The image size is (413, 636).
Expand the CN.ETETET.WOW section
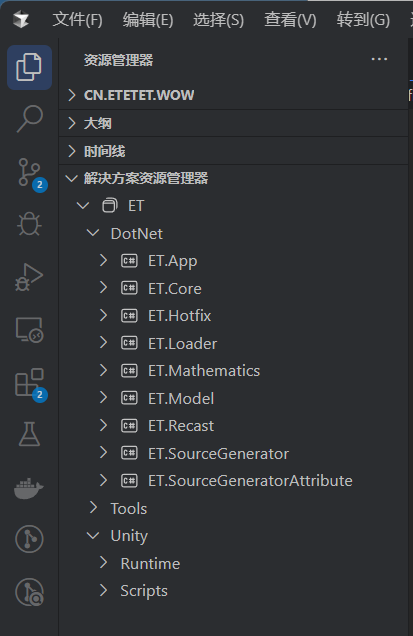click(x=234, y=95)
